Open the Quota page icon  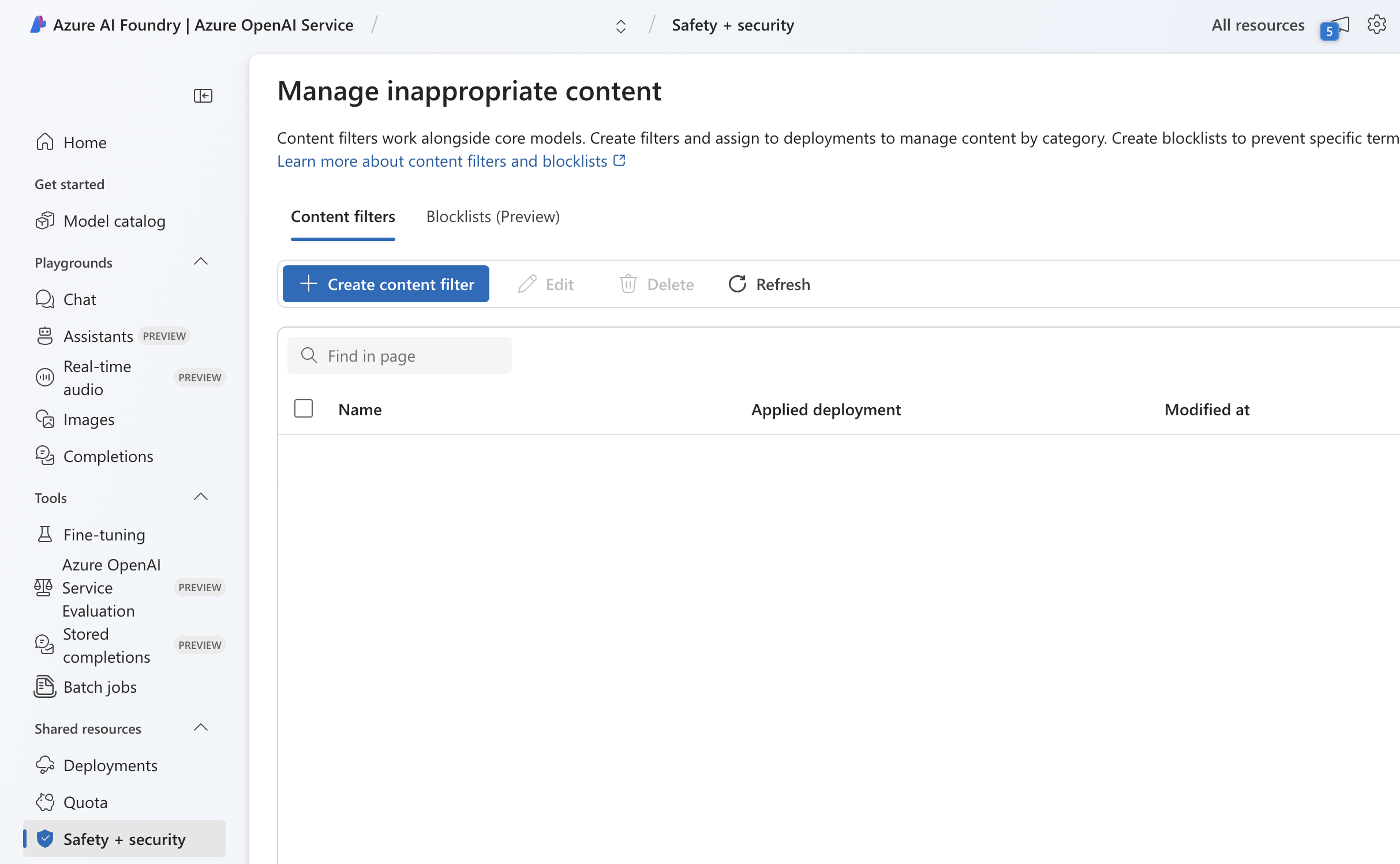click(x=45, y=802)
